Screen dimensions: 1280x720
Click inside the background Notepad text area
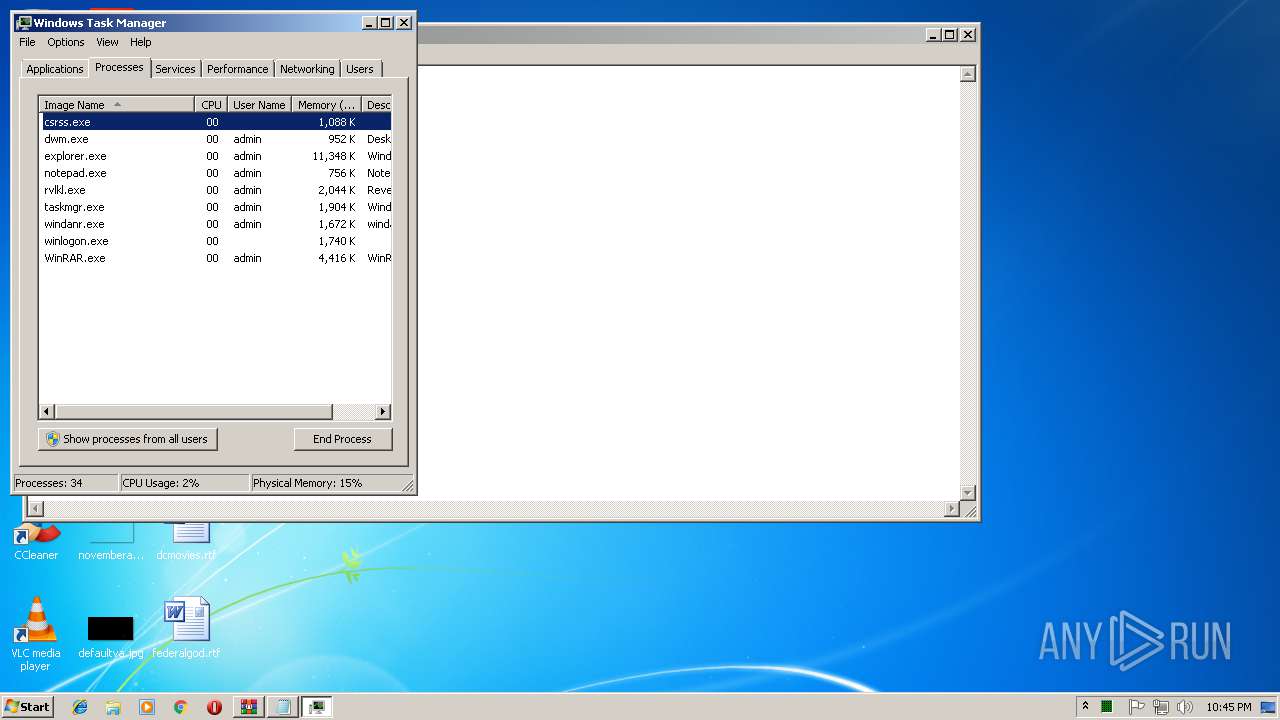[x=688, y=283]
